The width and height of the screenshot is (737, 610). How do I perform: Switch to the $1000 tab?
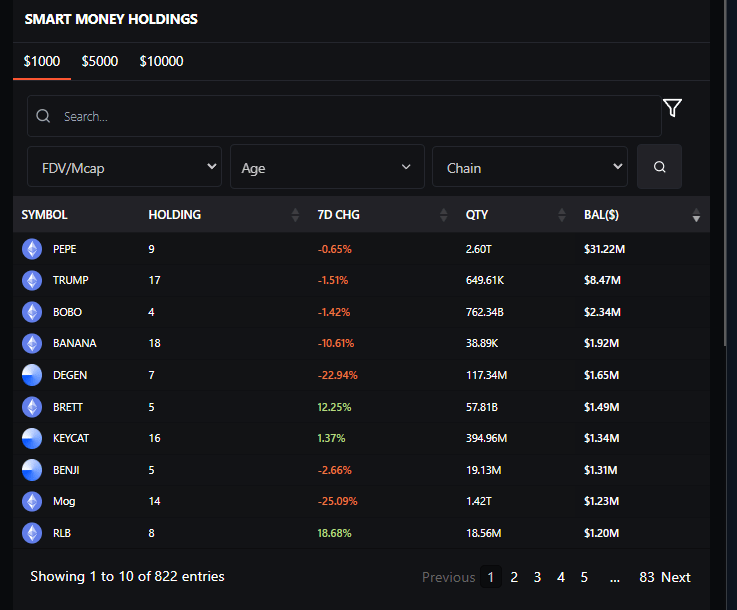[x=42, y=61]
